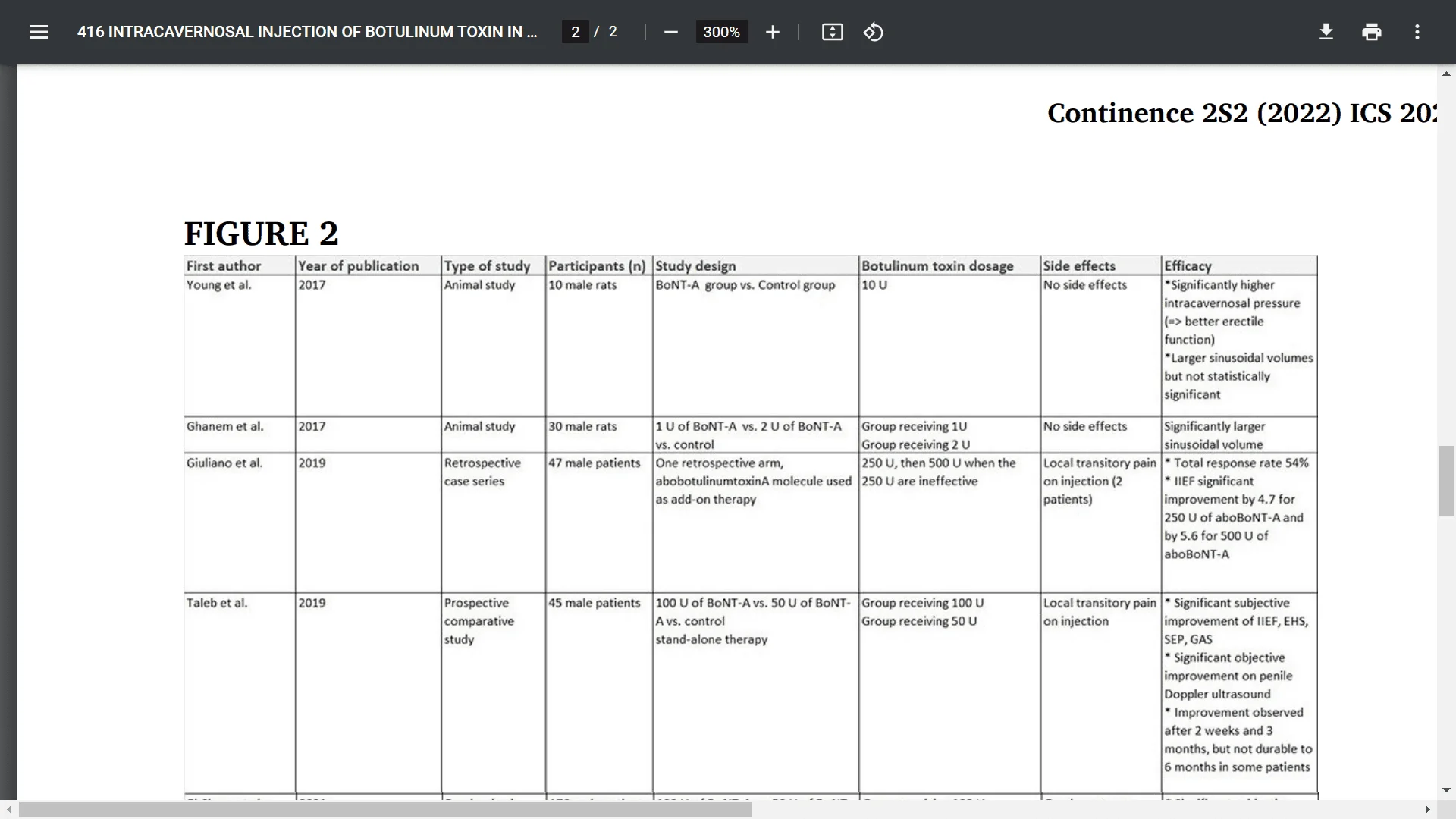Open the sidebar menu hamburger icon
Screen dimensions: 1456x819
(39, 32)
